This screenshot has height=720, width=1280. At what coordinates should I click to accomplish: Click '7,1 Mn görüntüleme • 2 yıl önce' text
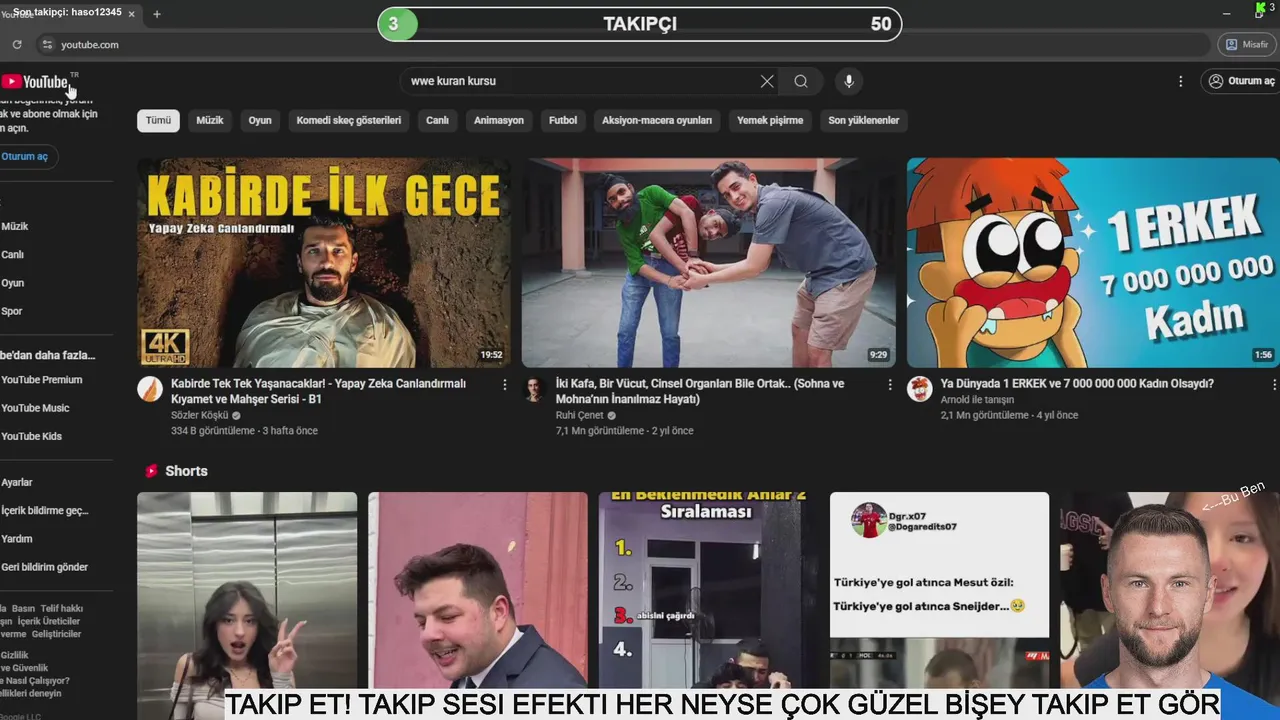coord(624,431)
